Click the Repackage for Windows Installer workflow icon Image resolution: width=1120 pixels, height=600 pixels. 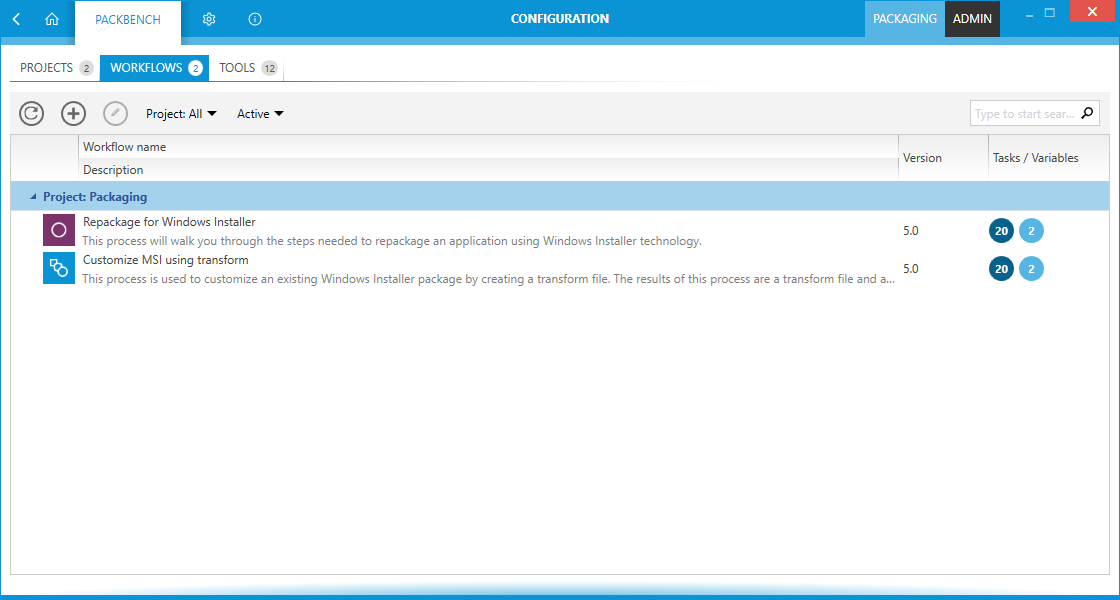58,230
